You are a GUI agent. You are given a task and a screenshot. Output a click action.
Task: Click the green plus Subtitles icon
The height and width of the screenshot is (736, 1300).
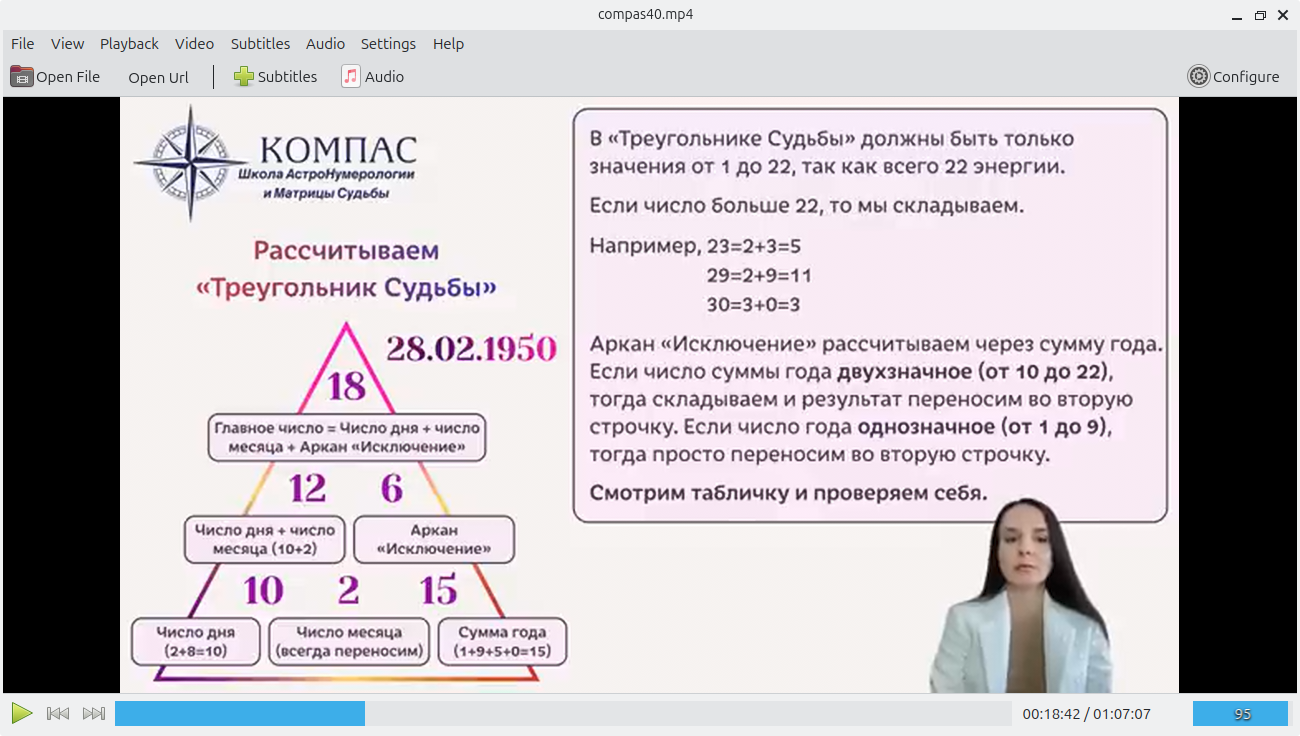243,77
